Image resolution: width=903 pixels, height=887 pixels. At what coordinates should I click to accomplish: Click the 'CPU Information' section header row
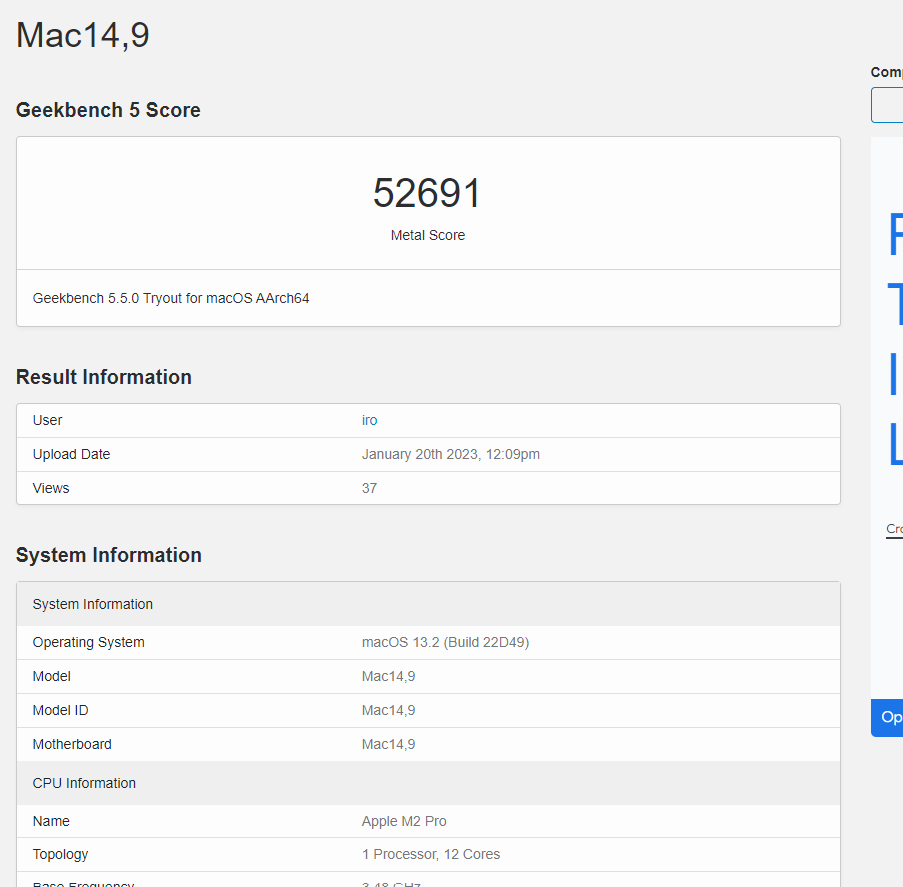[428, 783]
